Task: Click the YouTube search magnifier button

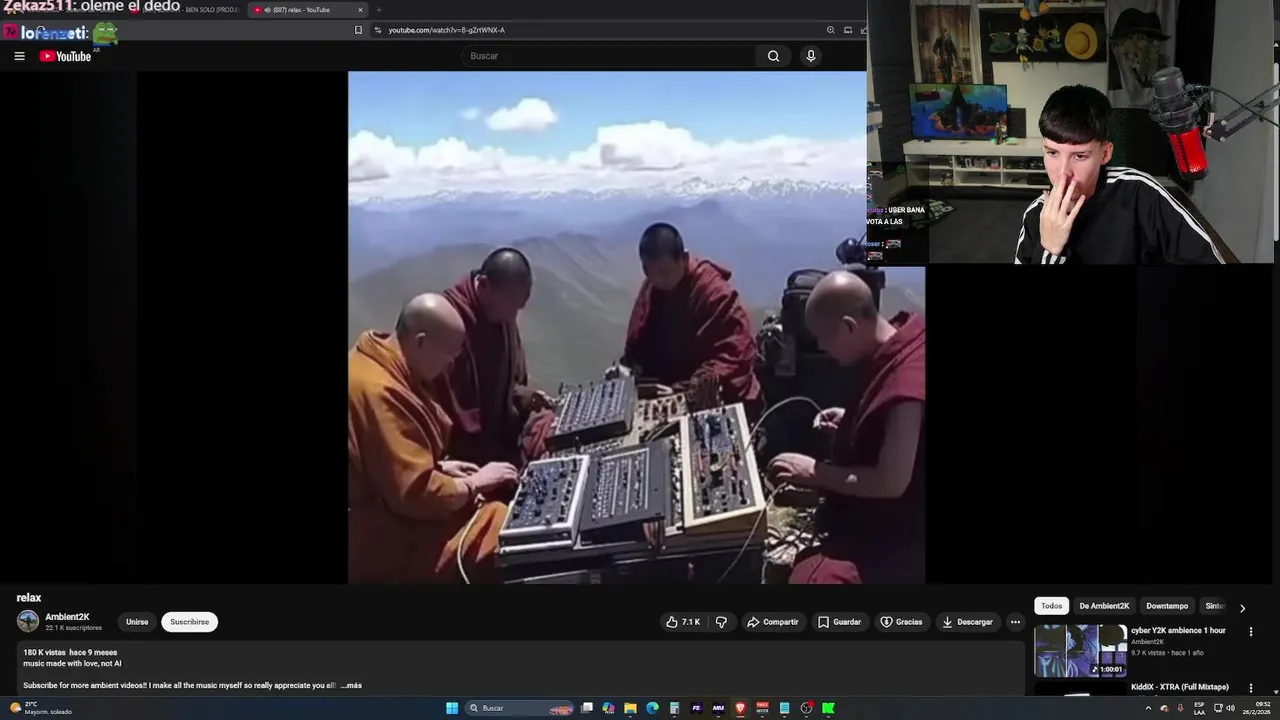Action: [x=773, y=56]
